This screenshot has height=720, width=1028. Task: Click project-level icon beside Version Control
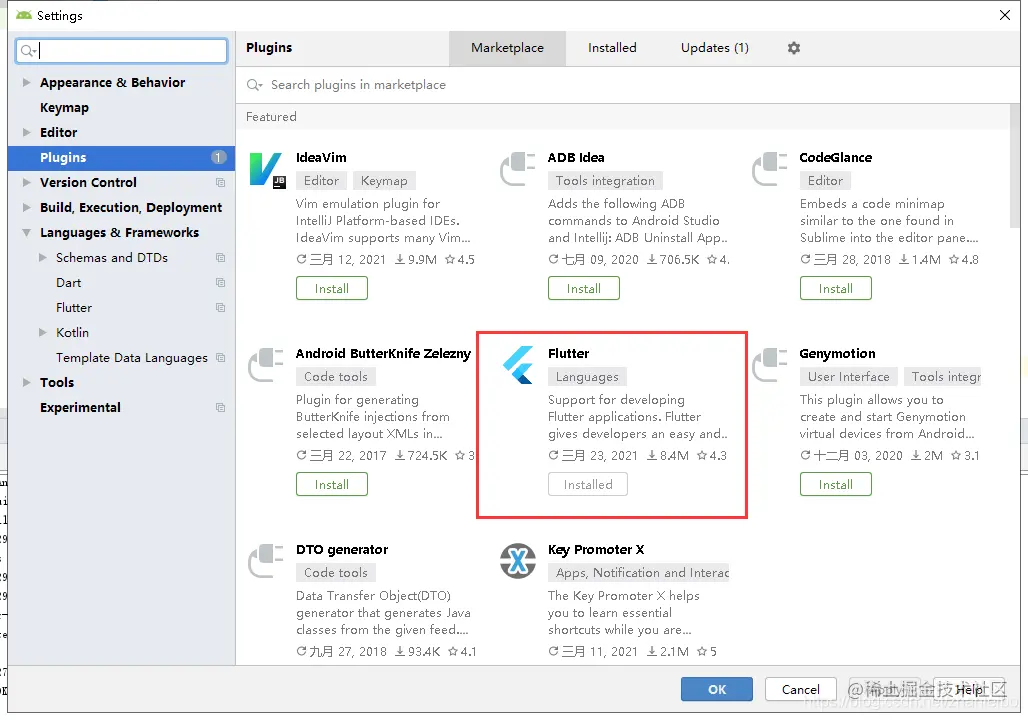(x=220, y=182)
